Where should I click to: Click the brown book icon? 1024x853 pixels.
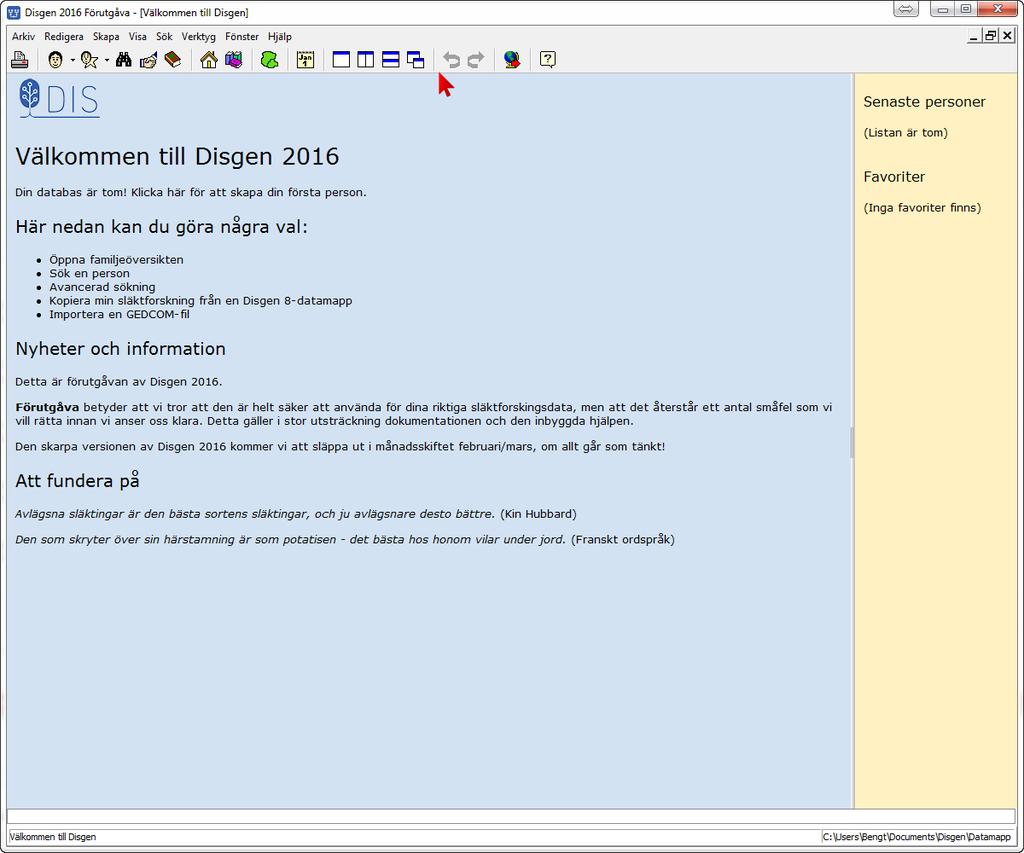(173, 60)
